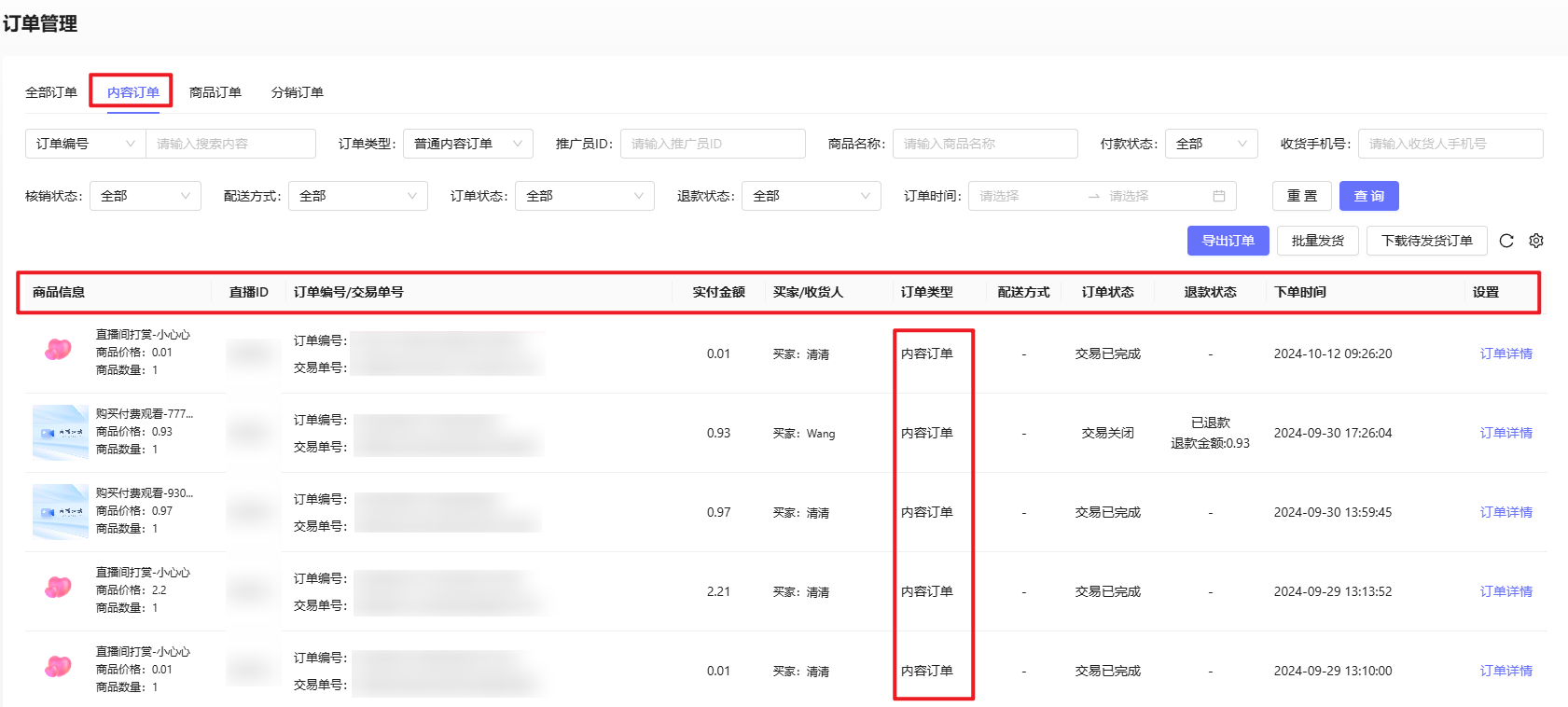This screenshot has width=1568, height=707.
Task: Expand the 订单编号 search type dropdown
Action: pos(85,144)
